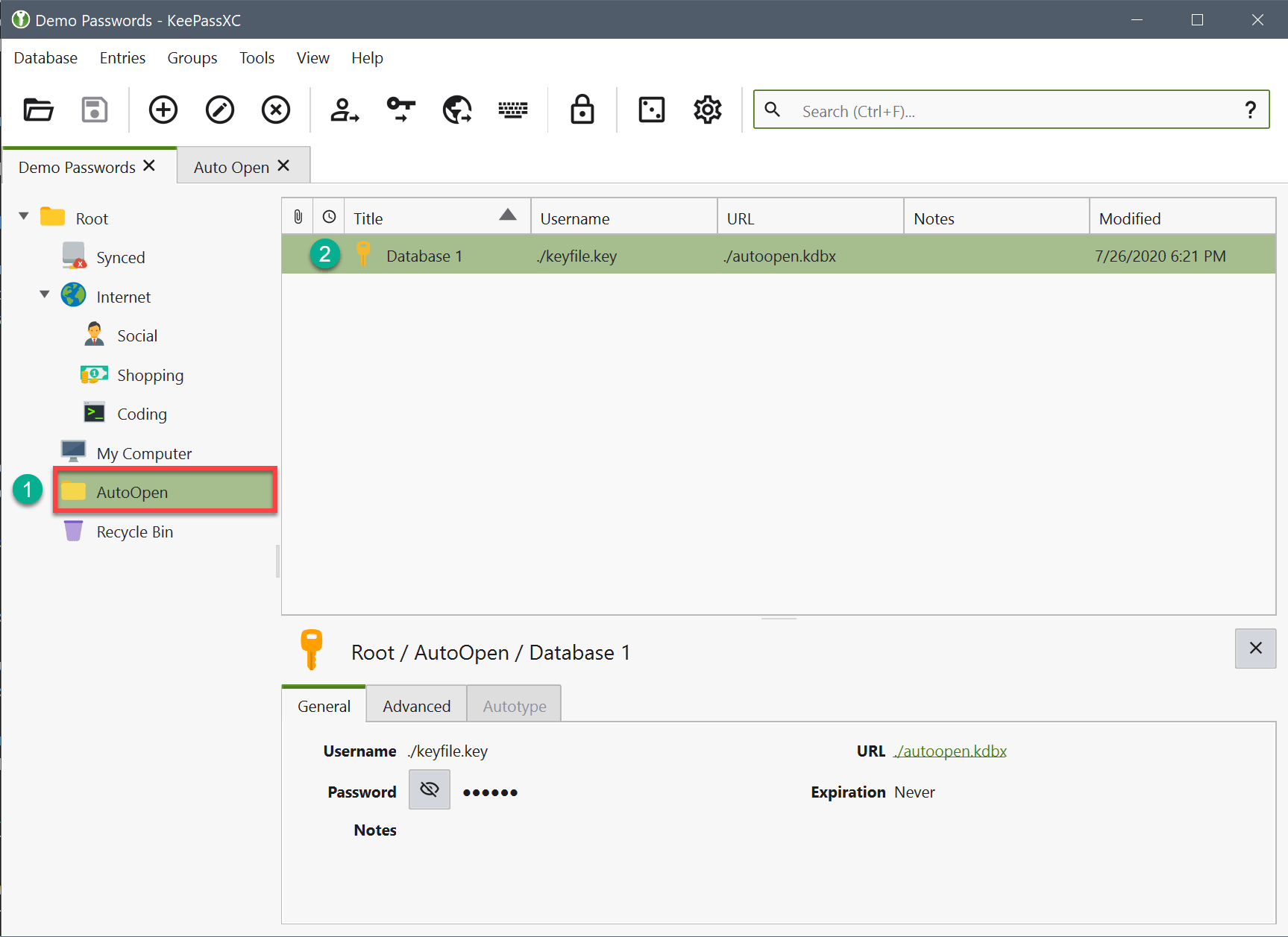Copy password using toolbar key icon
The width and height of the screenshot is (1288, 937).
point(400,110)
